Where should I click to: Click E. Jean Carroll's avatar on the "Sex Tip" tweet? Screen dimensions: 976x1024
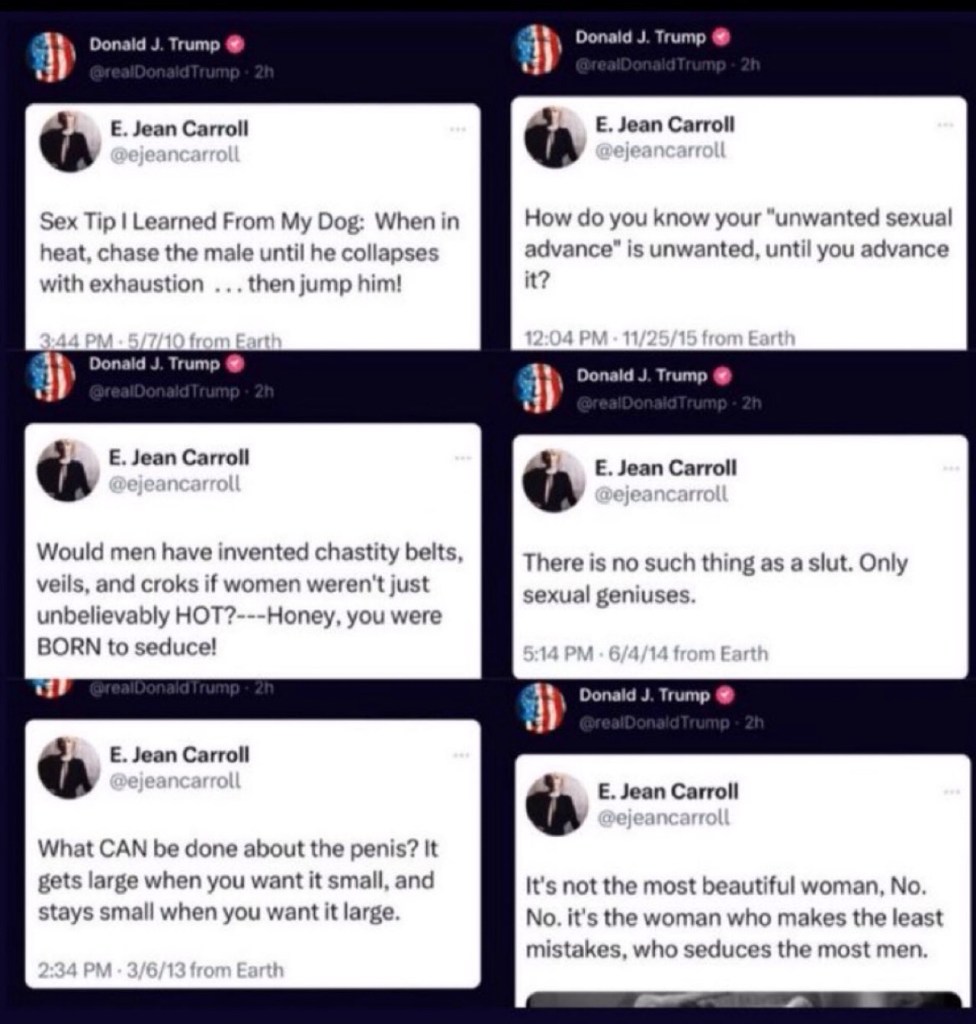click(70, 141)
